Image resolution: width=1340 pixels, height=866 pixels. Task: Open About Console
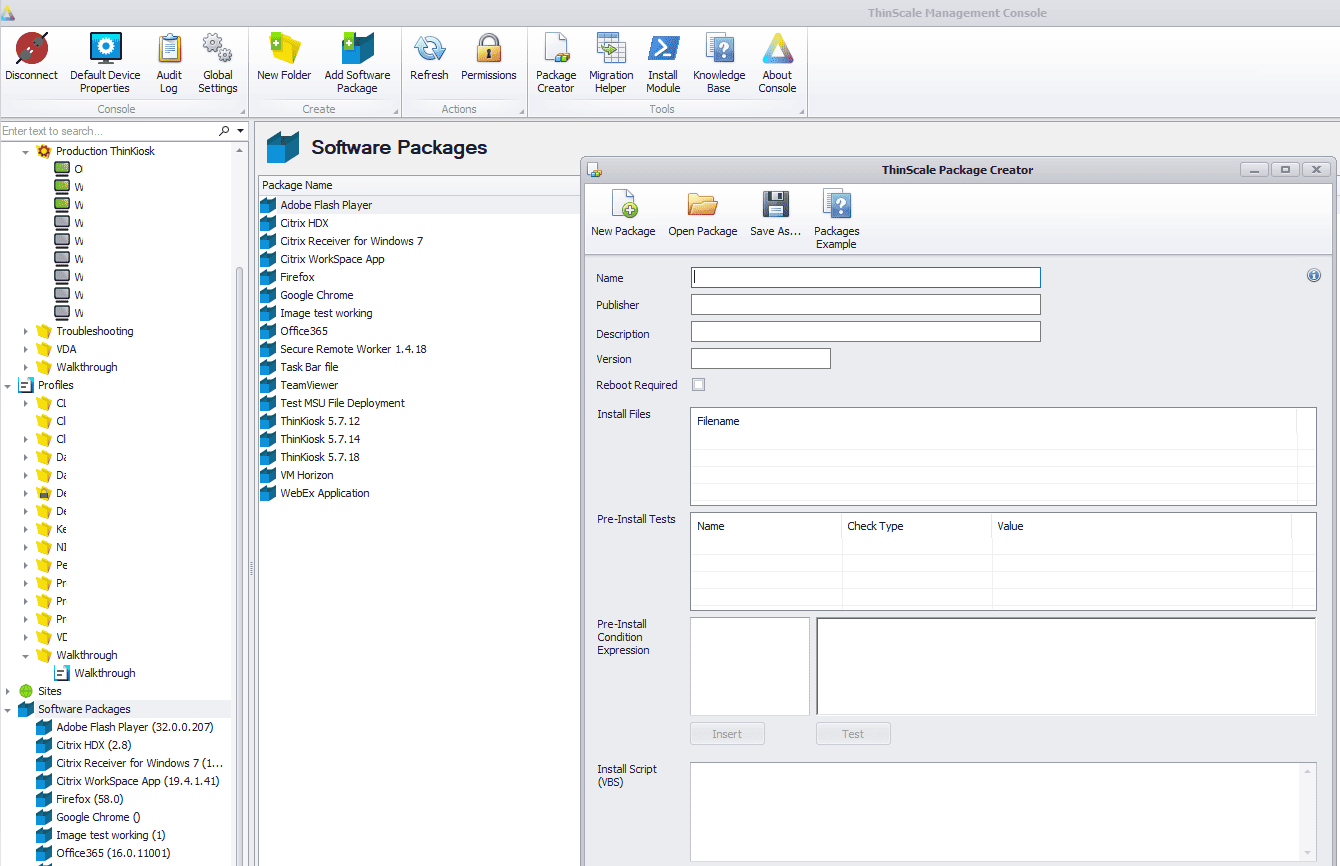point(777,63)
